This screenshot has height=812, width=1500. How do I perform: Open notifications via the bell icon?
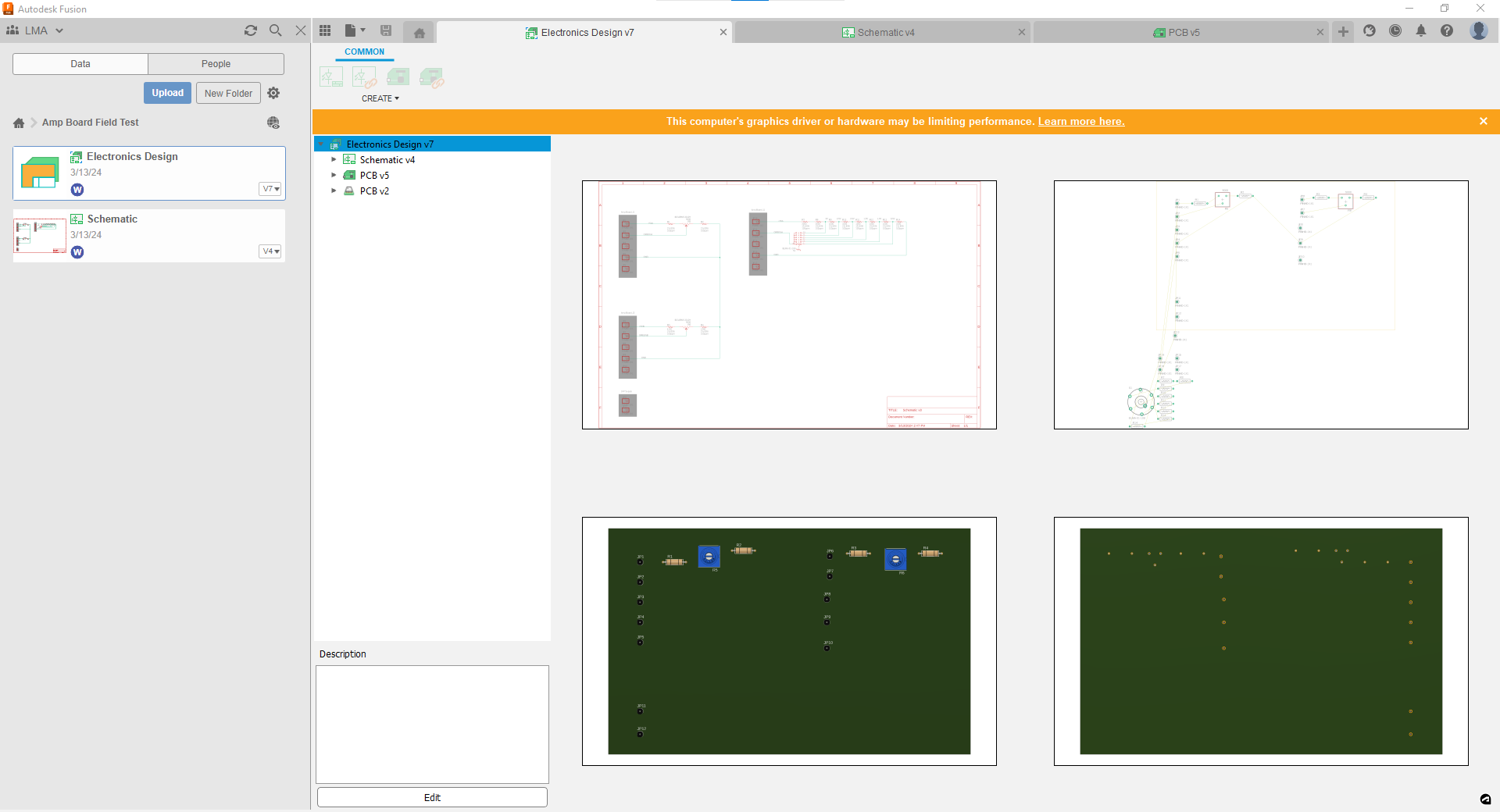point(1422,31)
